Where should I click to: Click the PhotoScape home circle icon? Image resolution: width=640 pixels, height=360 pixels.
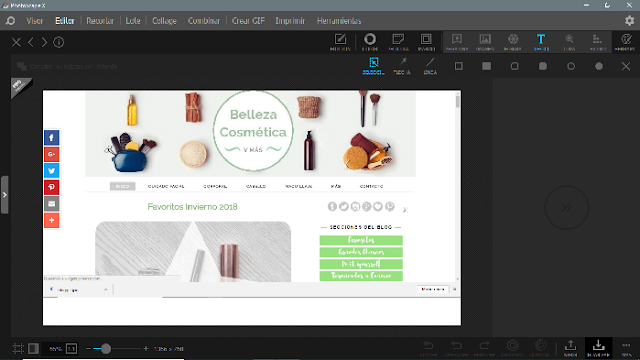click(x=10, y=21)
